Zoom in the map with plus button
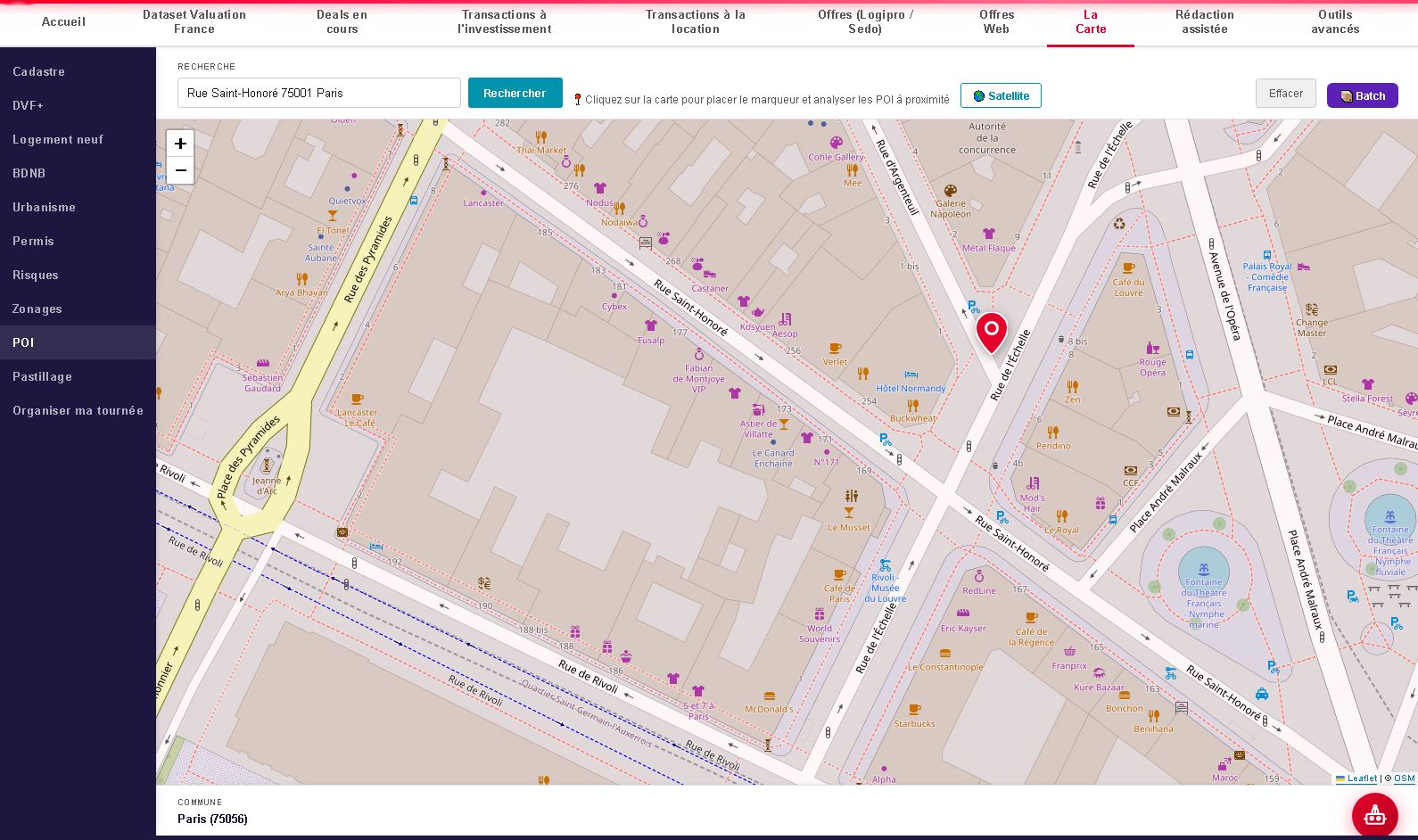1418x840 pixels. point(180,144)
